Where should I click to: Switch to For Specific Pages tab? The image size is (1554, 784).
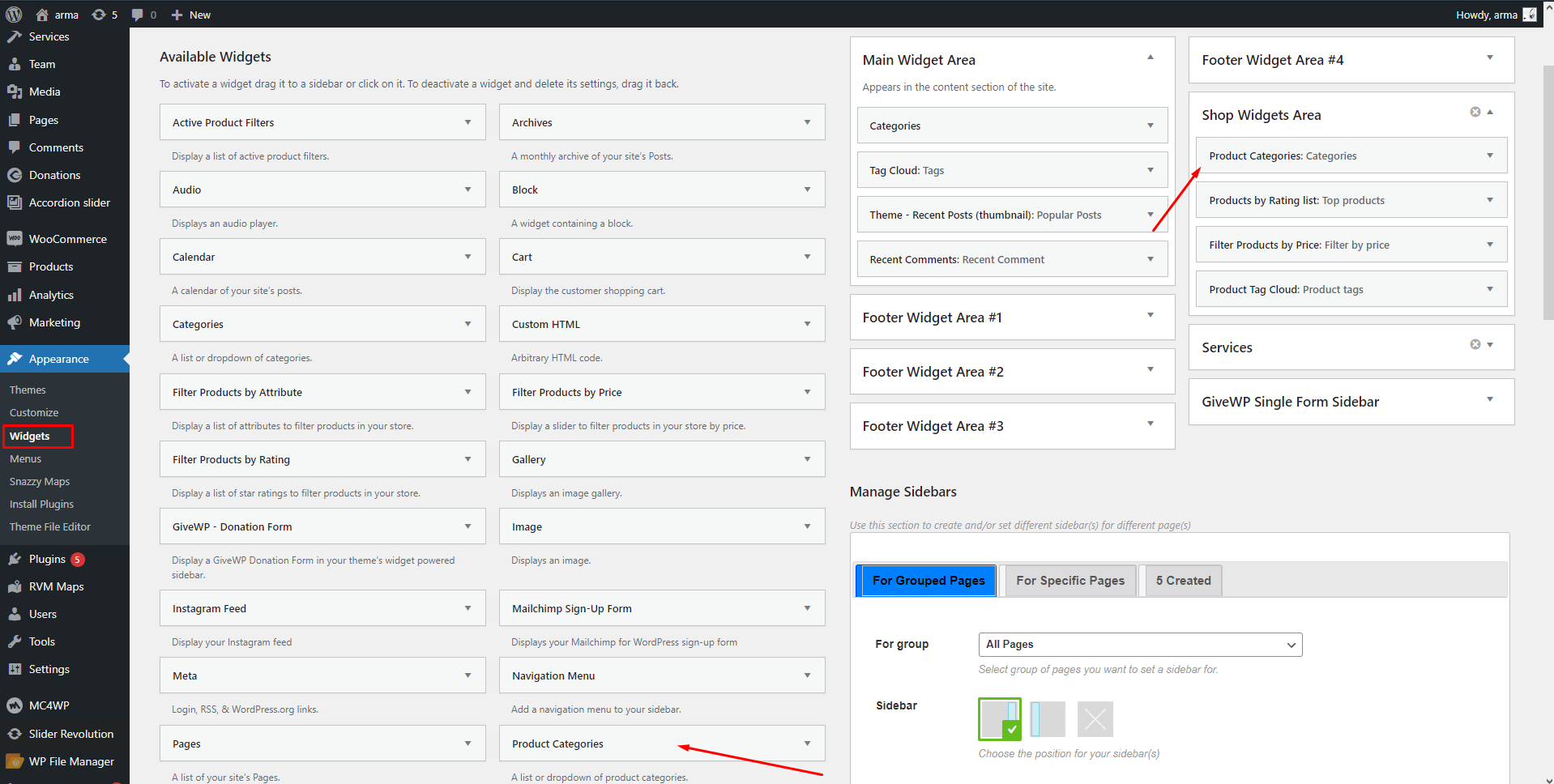tap(1070, 581)
